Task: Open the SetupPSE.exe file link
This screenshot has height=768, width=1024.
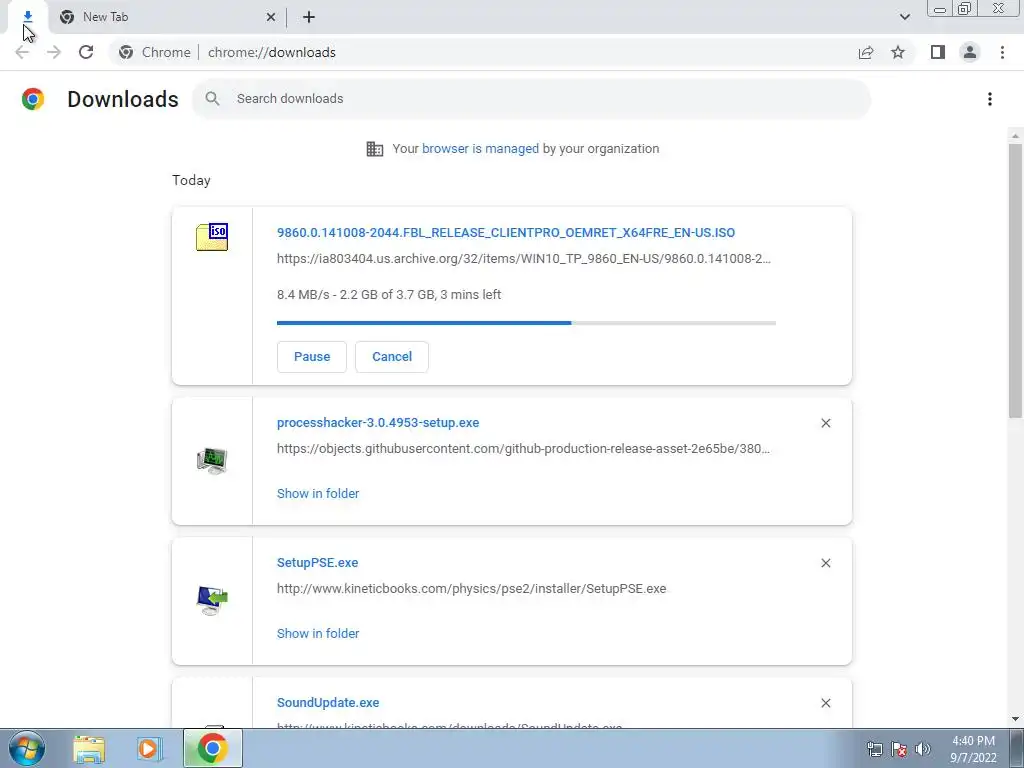Action: pos(317,562)
